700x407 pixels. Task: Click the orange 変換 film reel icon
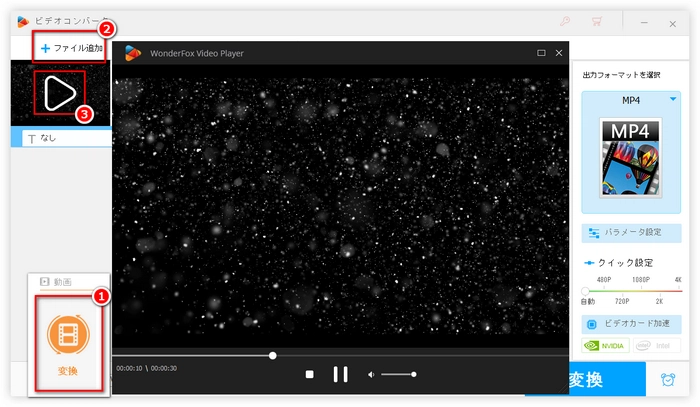68,333
